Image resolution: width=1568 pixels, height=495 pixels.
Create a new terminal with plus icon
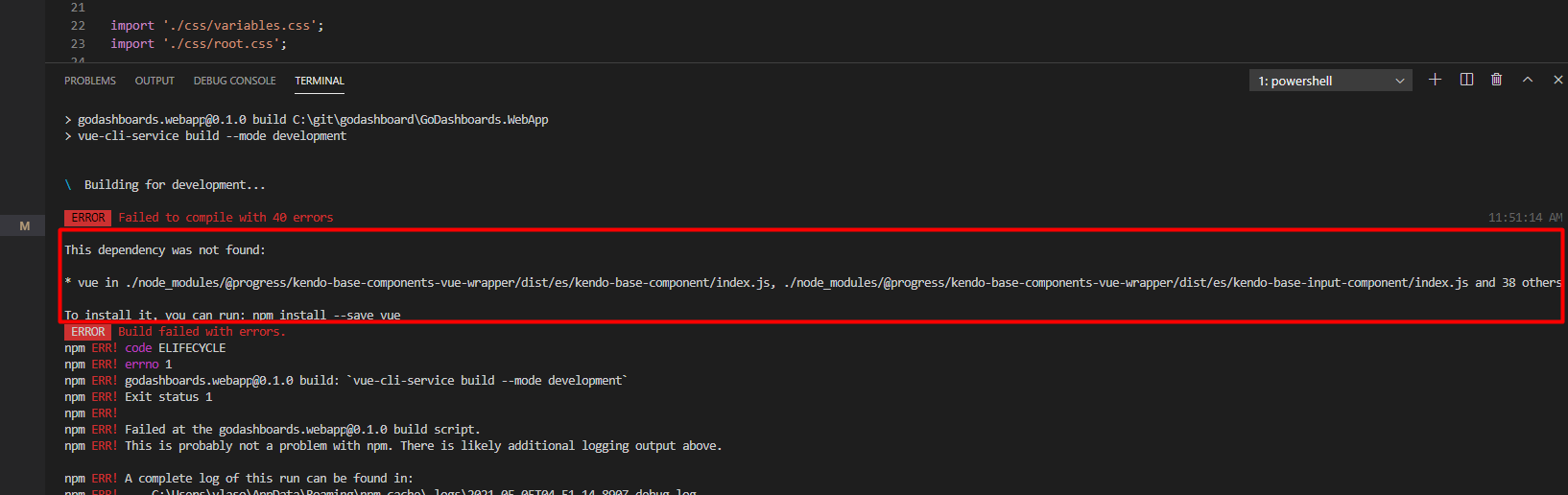[x=1435, y=80]
